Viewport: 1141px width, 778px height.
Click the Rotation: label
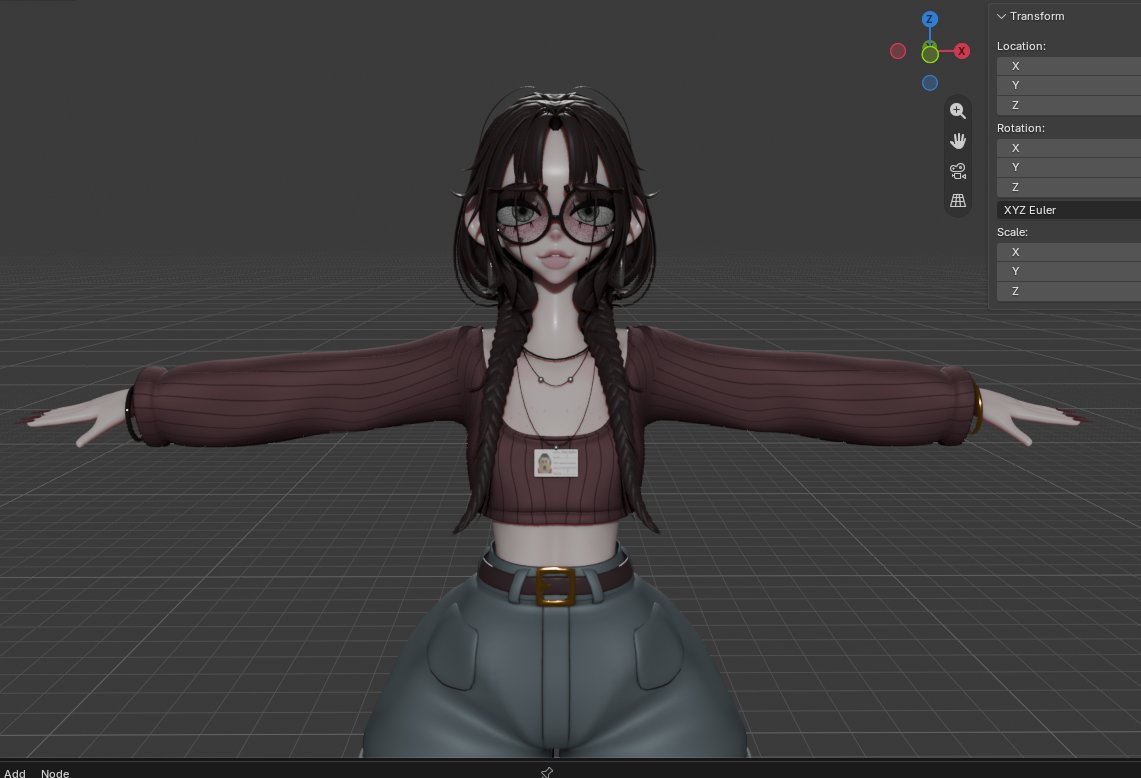[1020, 128]
